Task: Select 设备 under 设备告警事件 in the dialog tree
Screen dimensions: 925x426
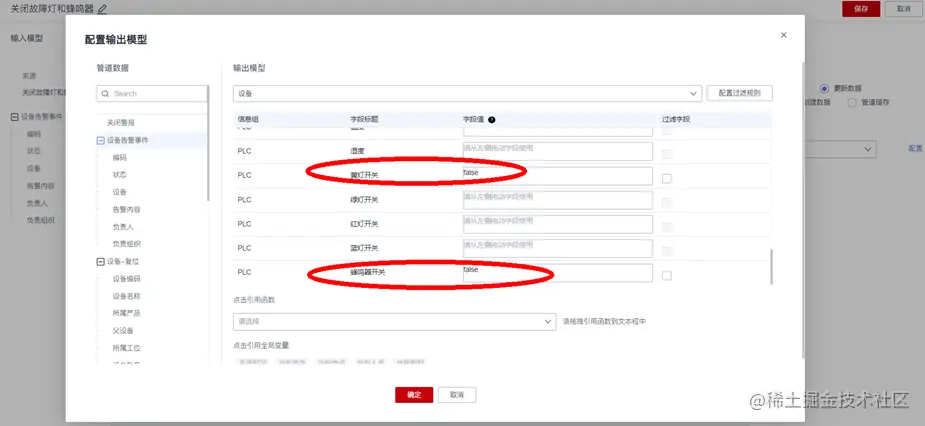Action: coord(119,192)
